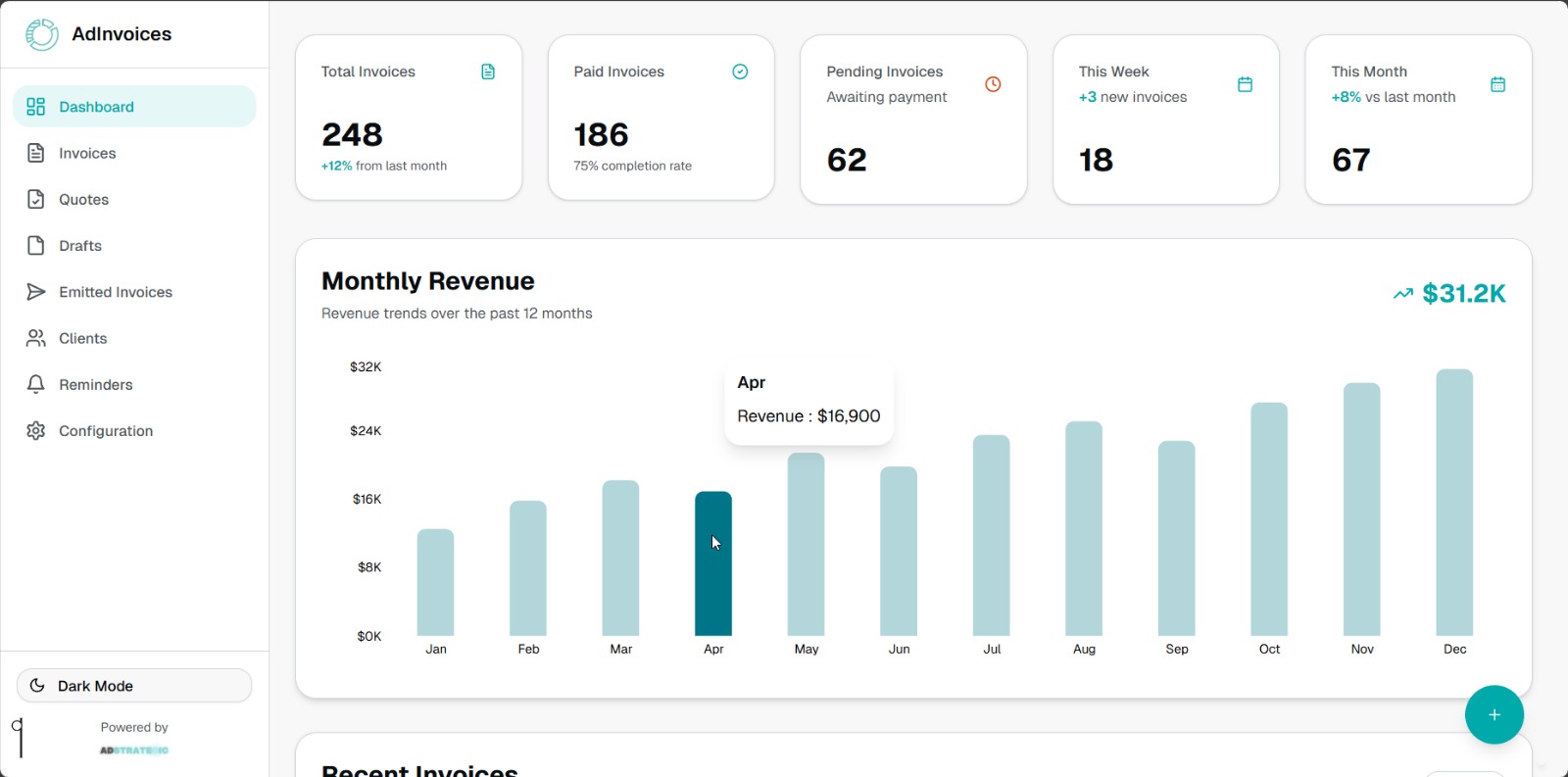Click the Configuration gear icon in sidebar
Screen dimensions: 1568x777
click(36, 431)
